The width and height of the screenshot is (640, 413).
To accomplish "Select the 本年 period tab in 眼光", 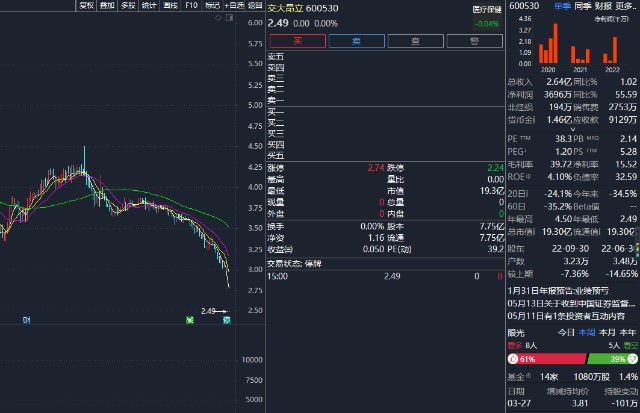I will (628, 333).
